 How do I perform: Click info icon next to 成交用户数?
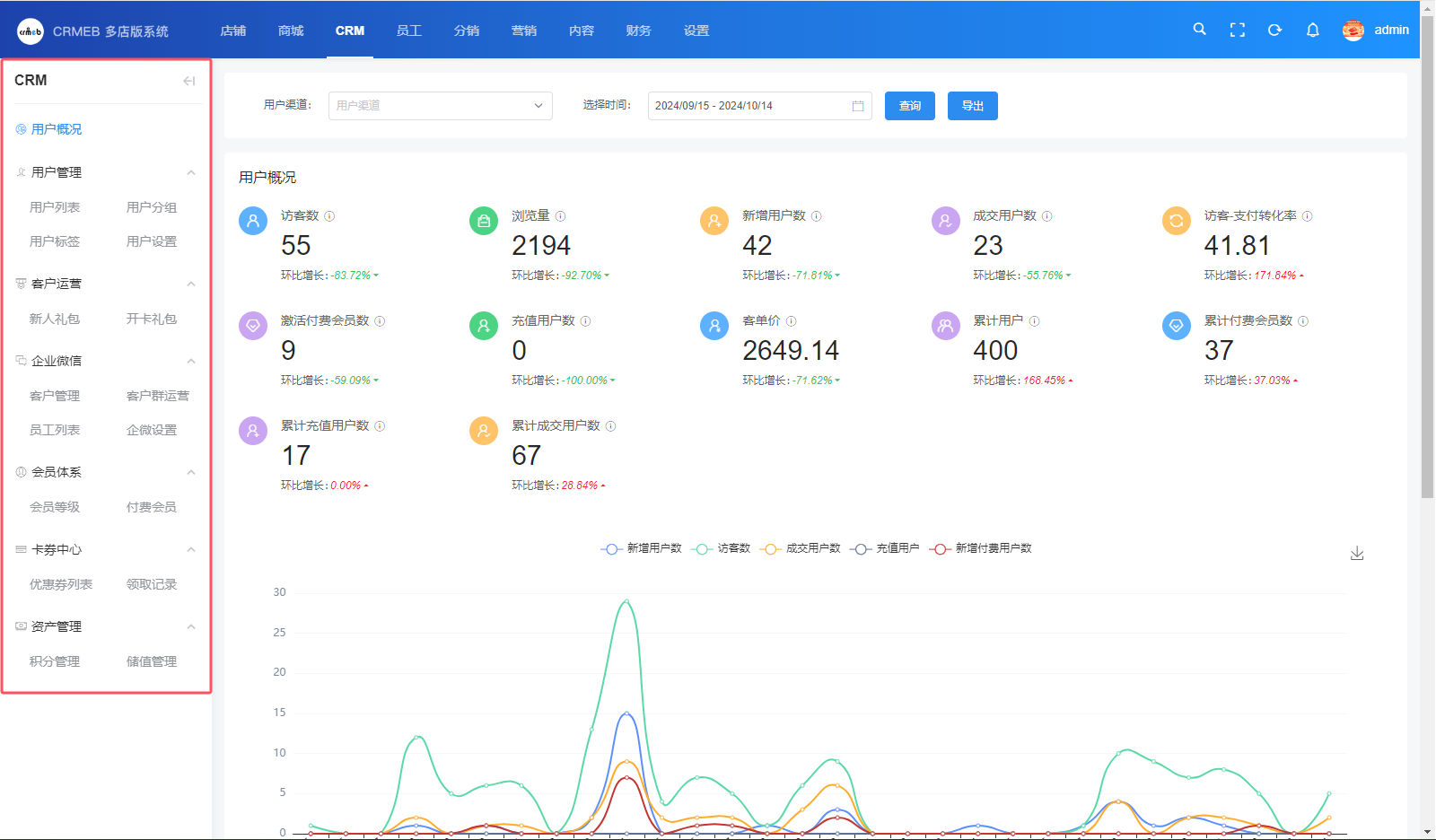[1046, 216]
